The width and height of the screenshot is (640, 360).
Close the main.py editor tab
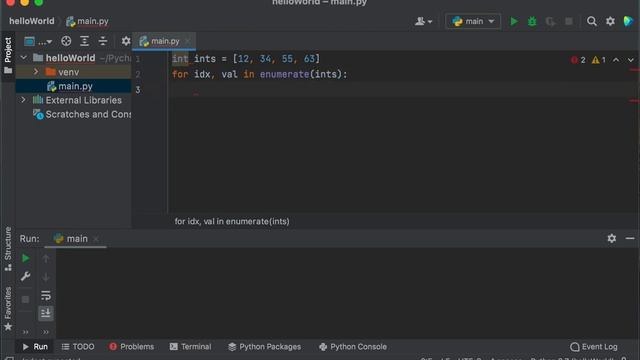[x=187, y=41]
